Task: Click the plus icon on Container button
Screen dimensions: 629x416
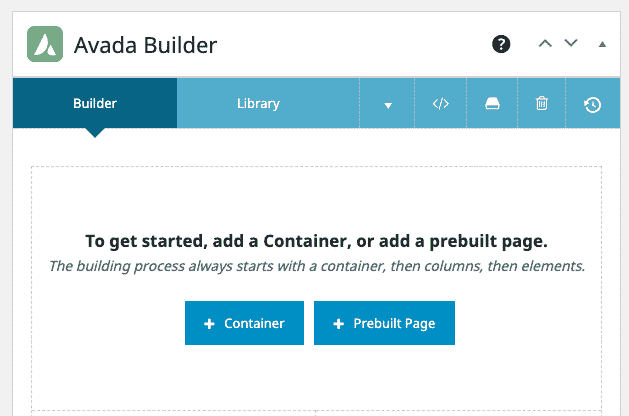Action: 209,324
